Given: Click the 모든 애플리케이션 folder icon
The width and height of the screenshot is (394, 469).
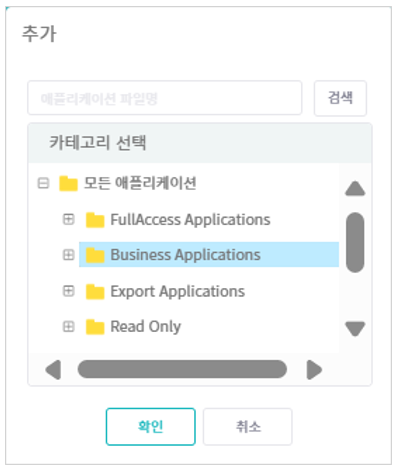Looking at the screenshot, I should (x=68, y=184).
